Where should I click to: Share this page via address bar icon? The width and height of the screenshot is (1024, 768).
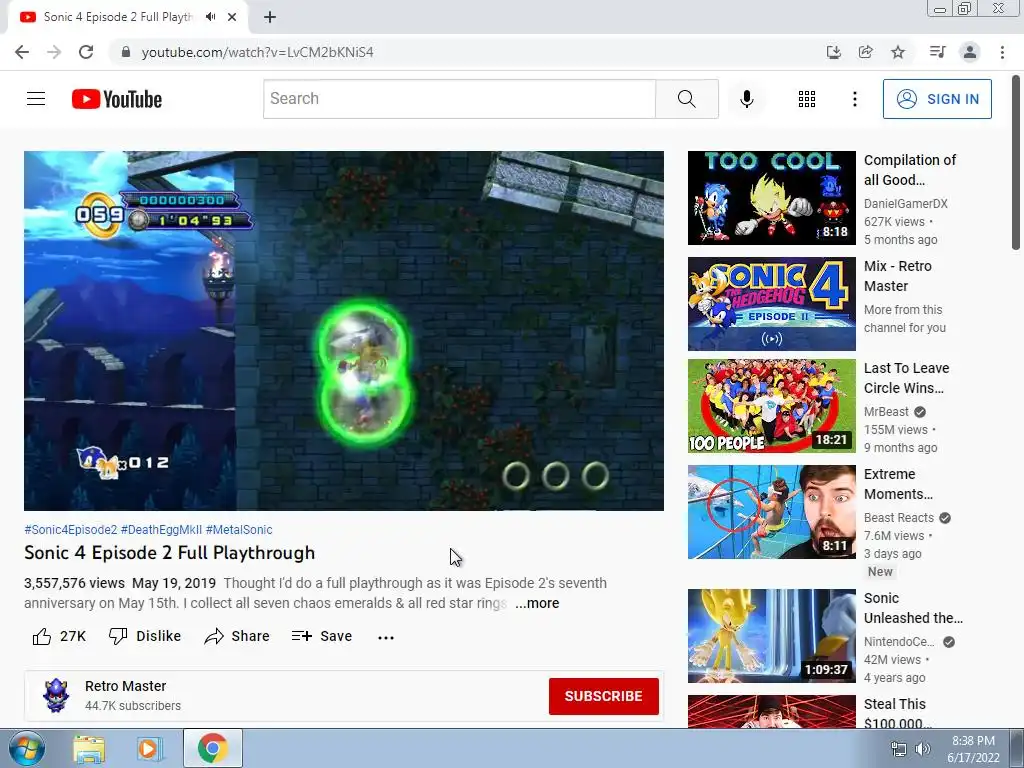click(865, 52)
